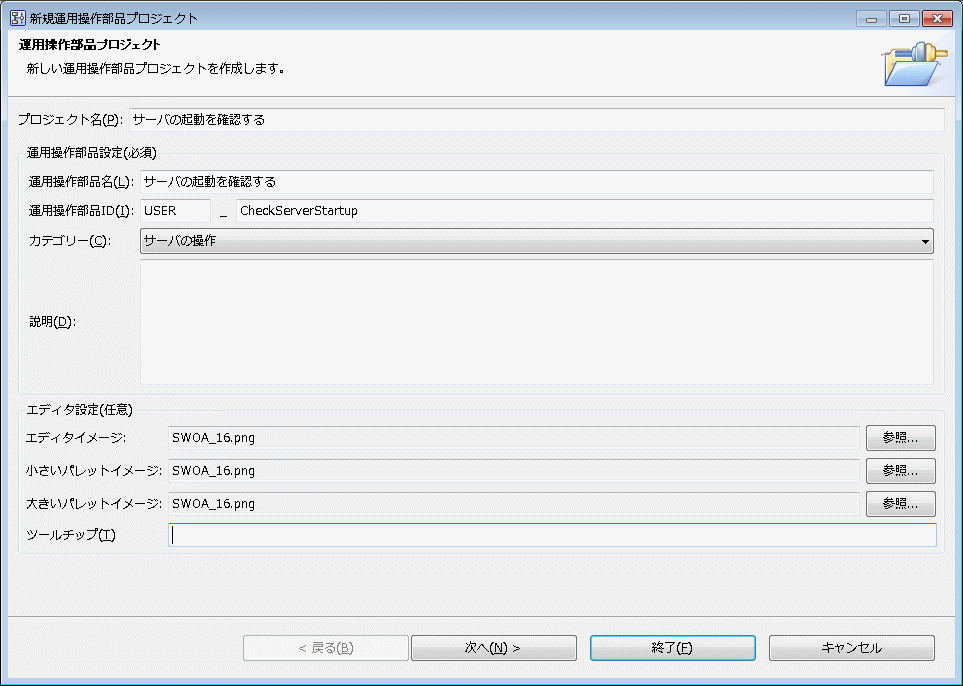Click the CheckServerStartup ID field

585,211
